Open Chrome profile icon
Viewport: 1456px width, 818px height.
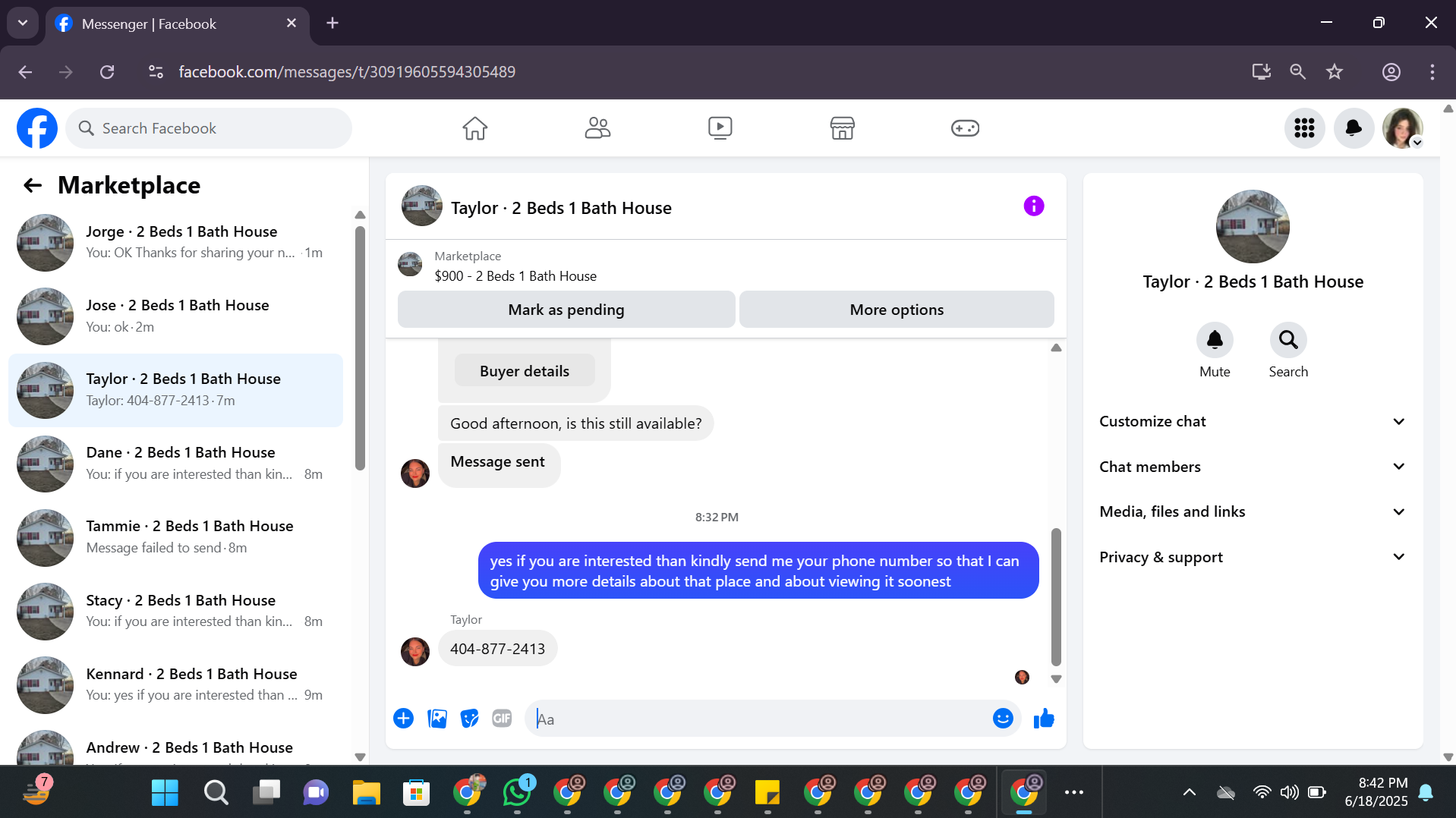[x=1391, y=72]
